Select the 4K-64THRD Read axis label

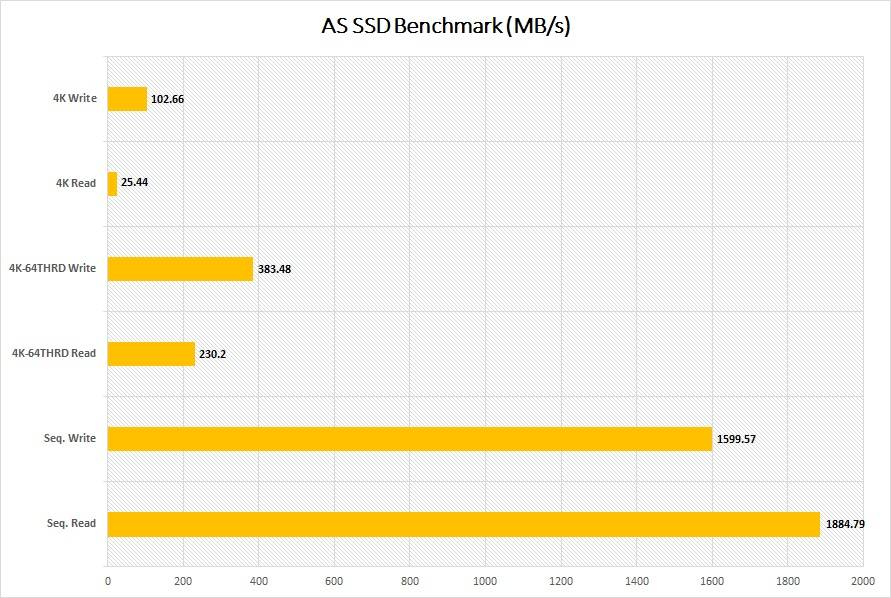54,353
